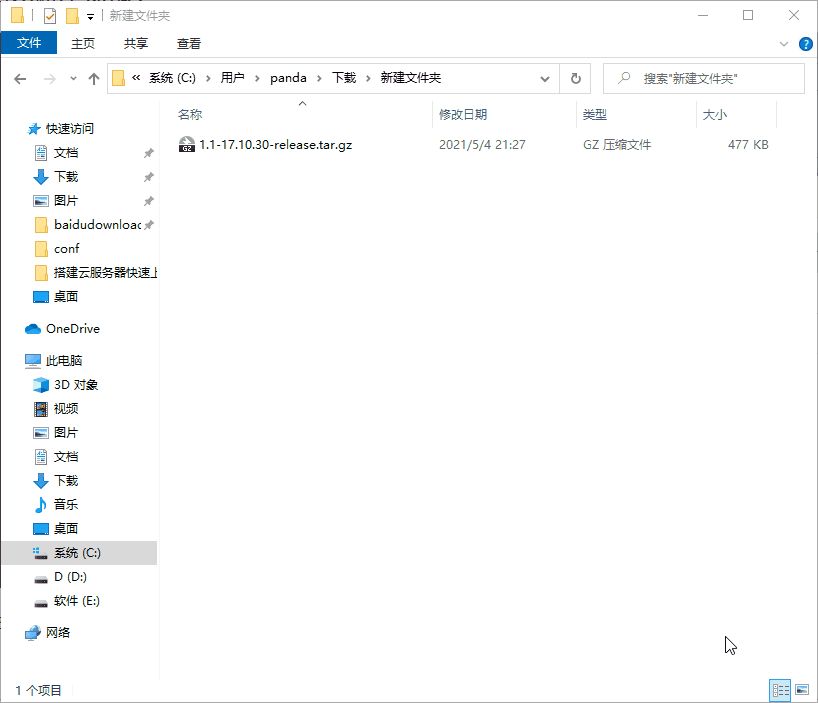818x703 pixels.
Task: Select 快速访问 in the navigation pane
Action: (x=69, y=128)
